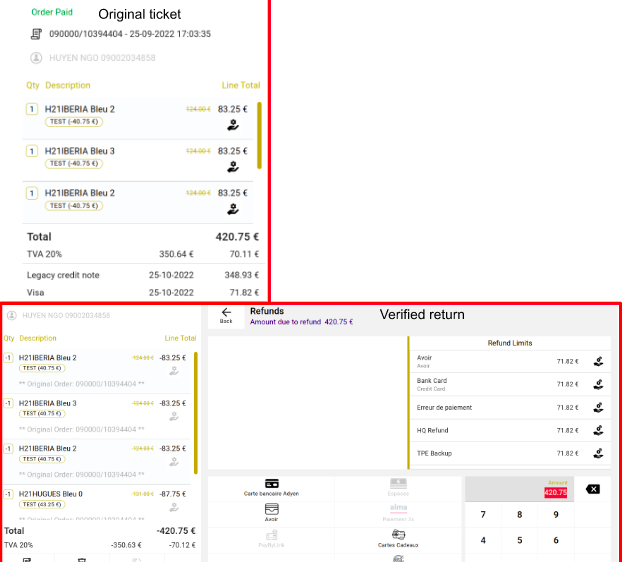Viewport: 627px width, 570px height.
Task: Click hand icon on last original H21IBERIA Bleu 2
Action: pos(233,209)
